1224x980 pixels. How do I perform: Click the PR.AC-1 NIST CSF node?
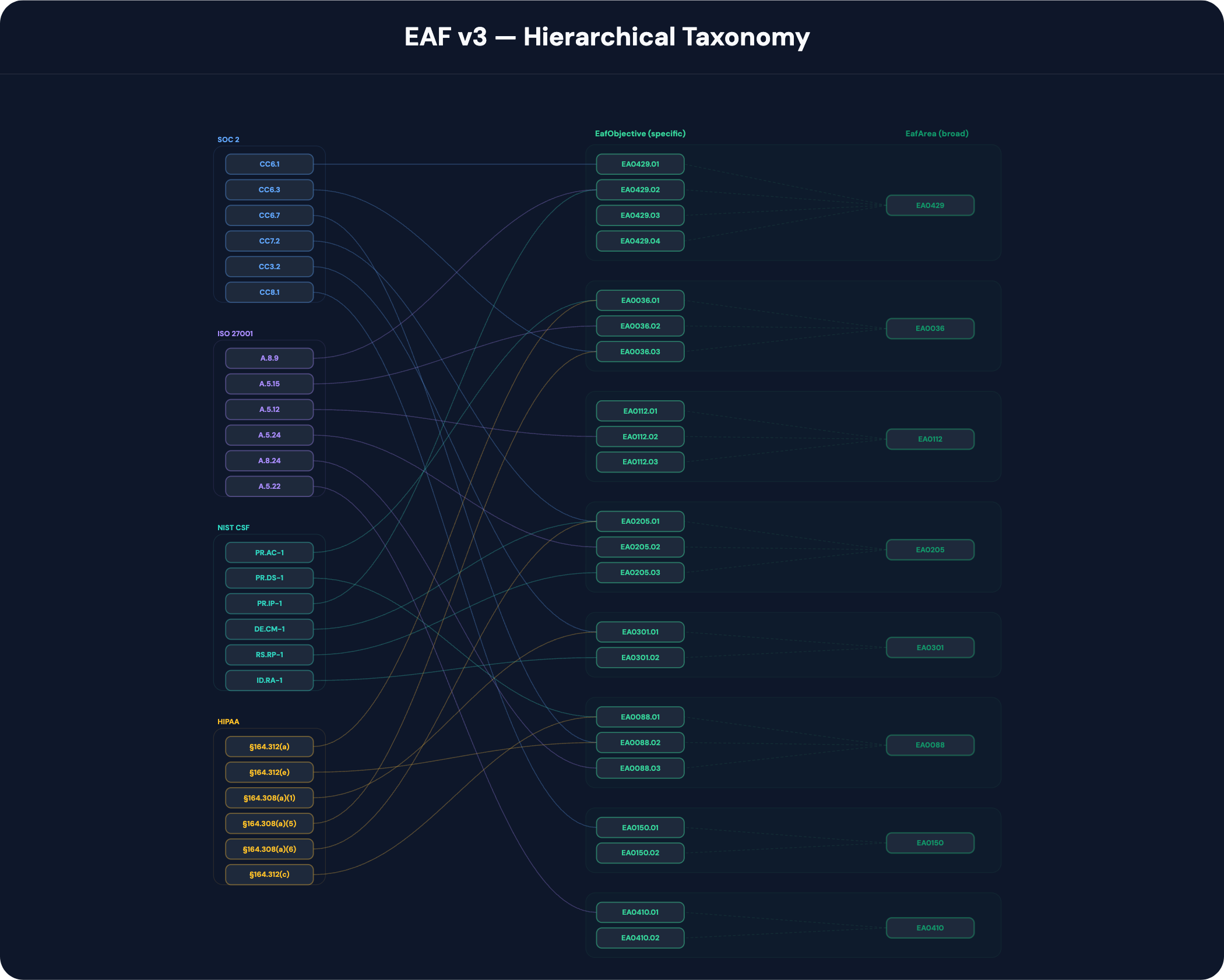pyautogui.click(x=269, y=552)
